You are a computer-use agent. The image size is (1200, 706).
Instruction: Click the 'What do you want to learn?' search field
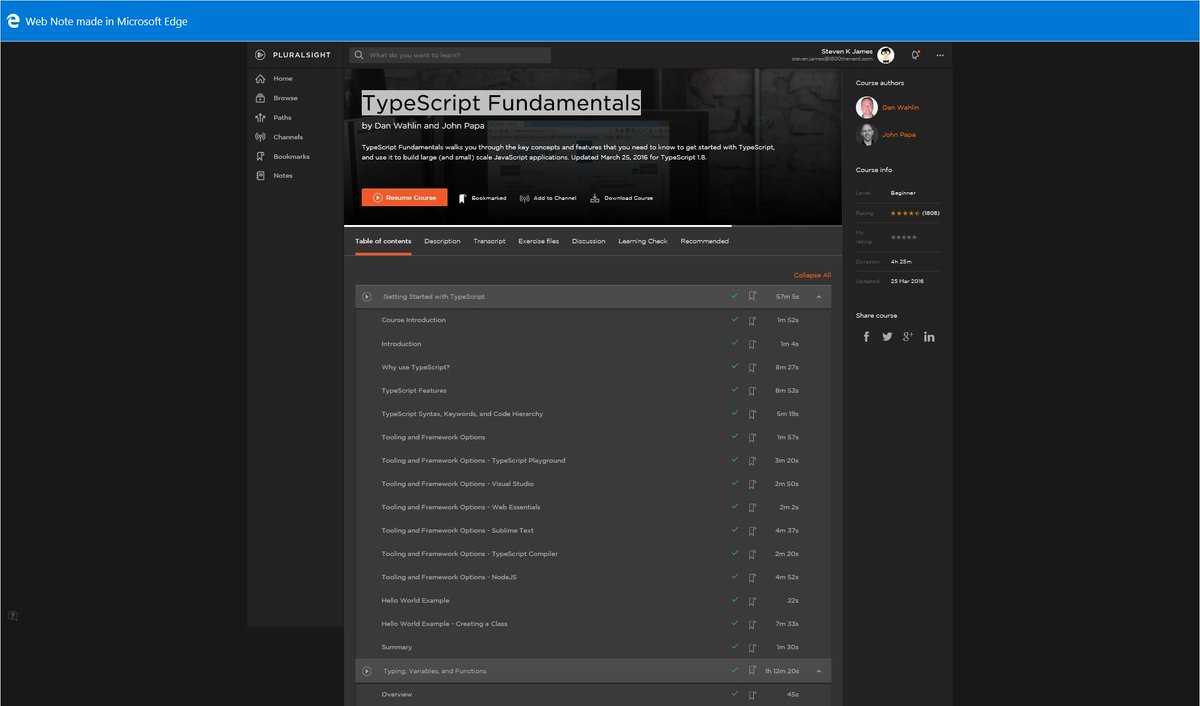(452, 55)
